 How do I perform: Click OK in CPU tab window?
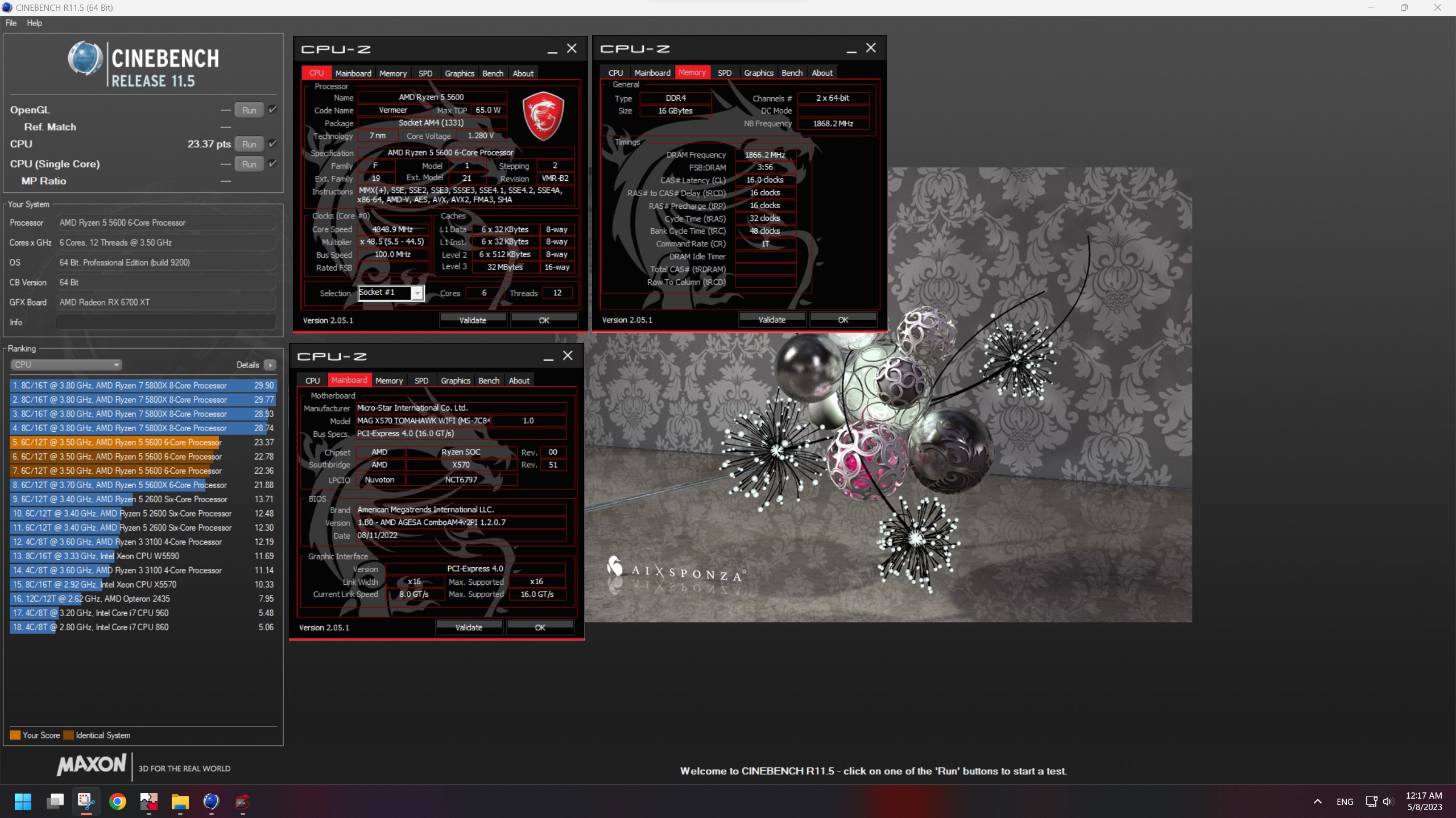544,320
